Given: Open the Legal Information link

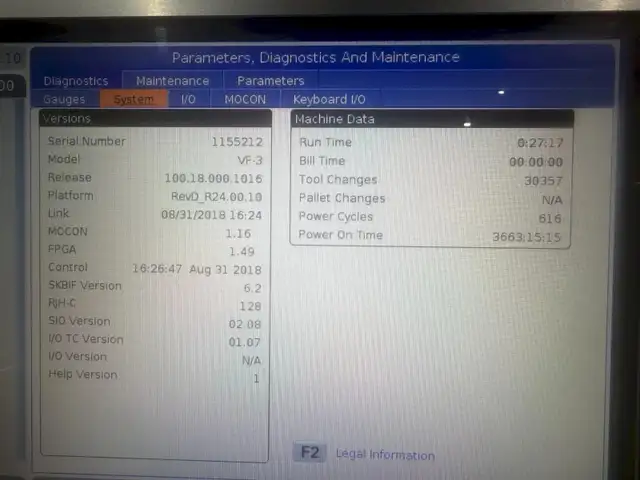Looking at the screenshot, I should click(384, 455).
